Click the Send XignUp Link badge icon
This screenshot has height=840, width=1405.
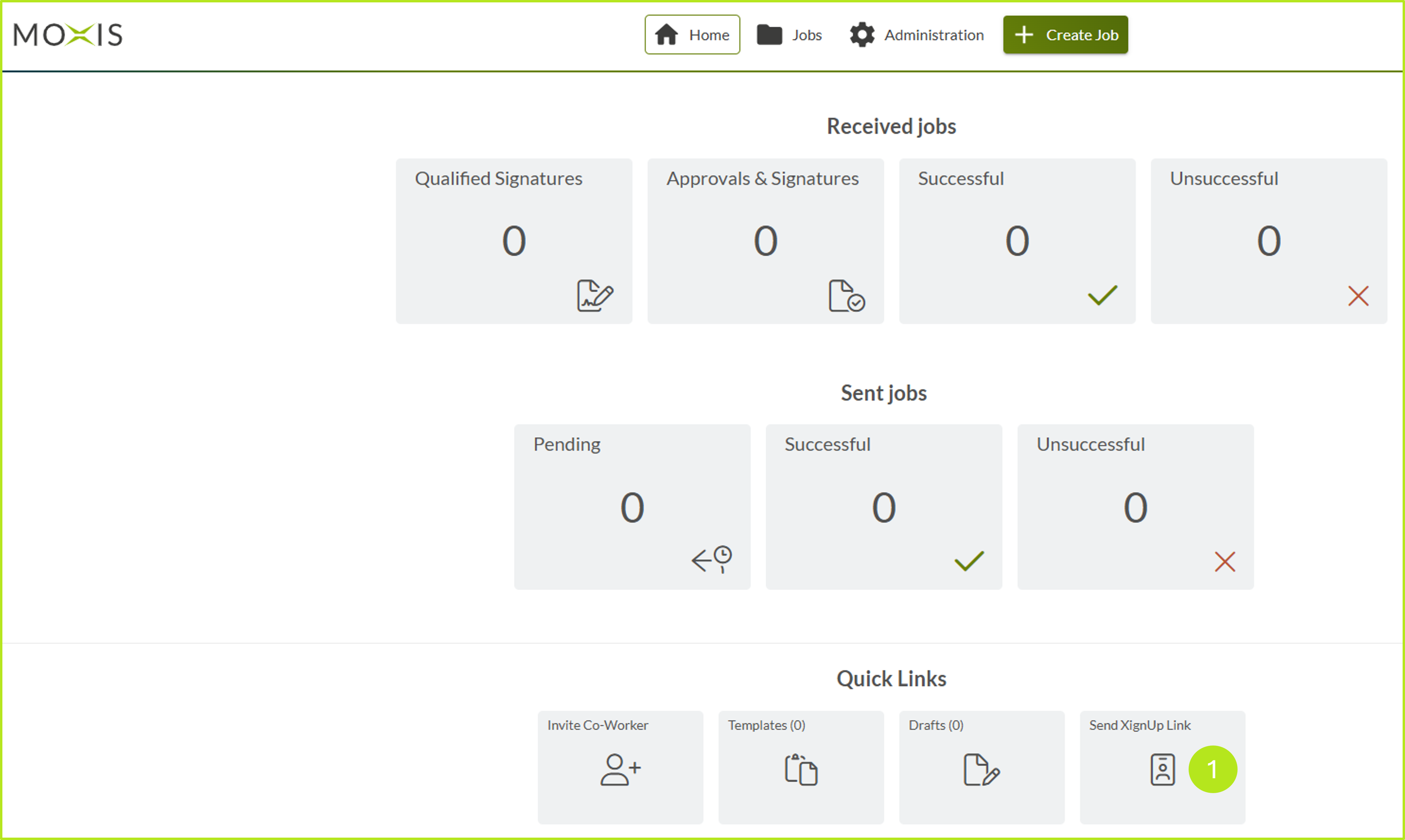(1162, 769)
